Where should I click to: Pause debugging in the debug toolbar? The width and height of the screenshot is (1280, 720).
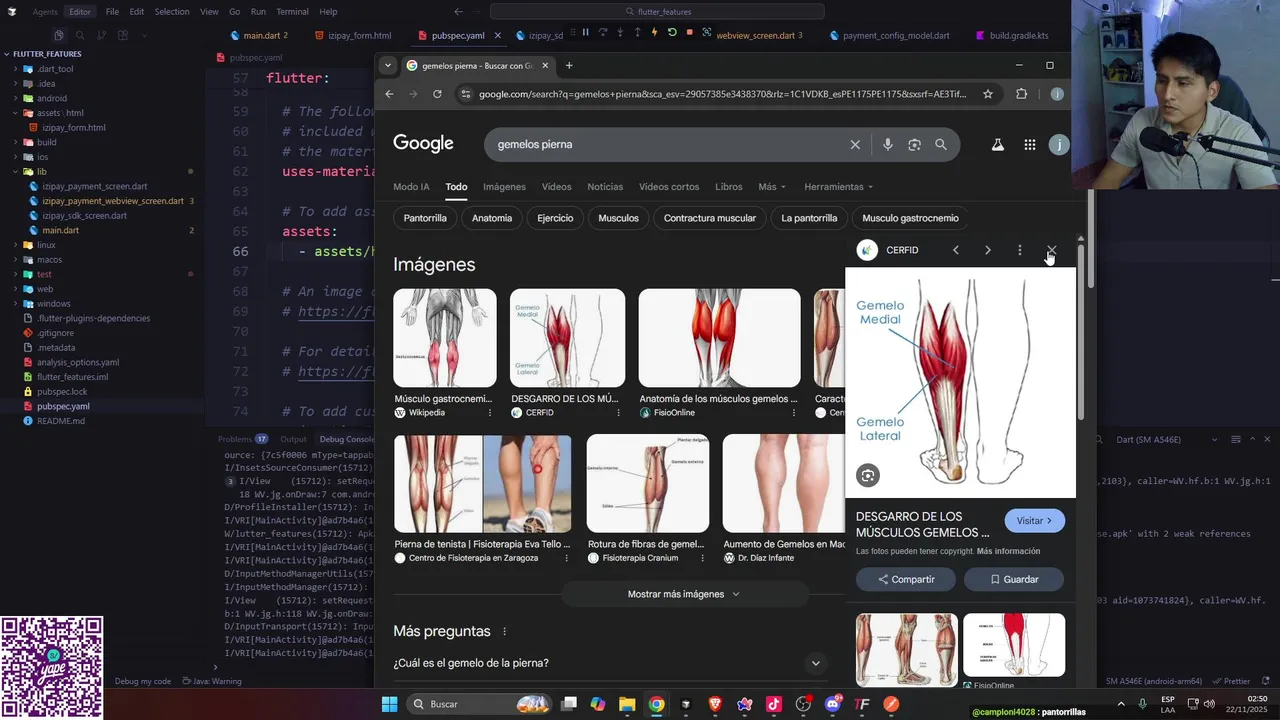[585, 33]
